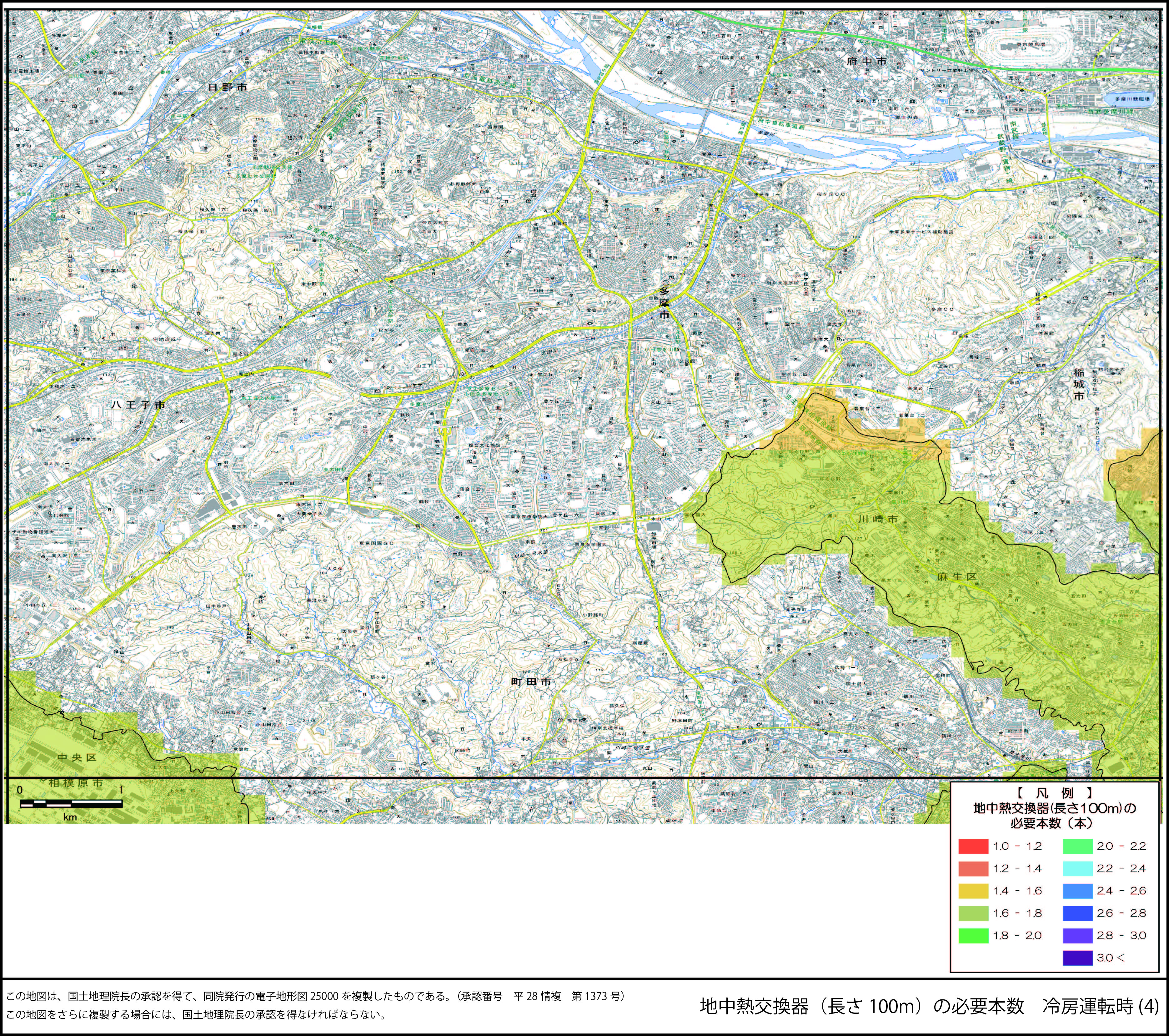
Task: Click the 稲城市 vertical city label
Action: [1079, 384]
